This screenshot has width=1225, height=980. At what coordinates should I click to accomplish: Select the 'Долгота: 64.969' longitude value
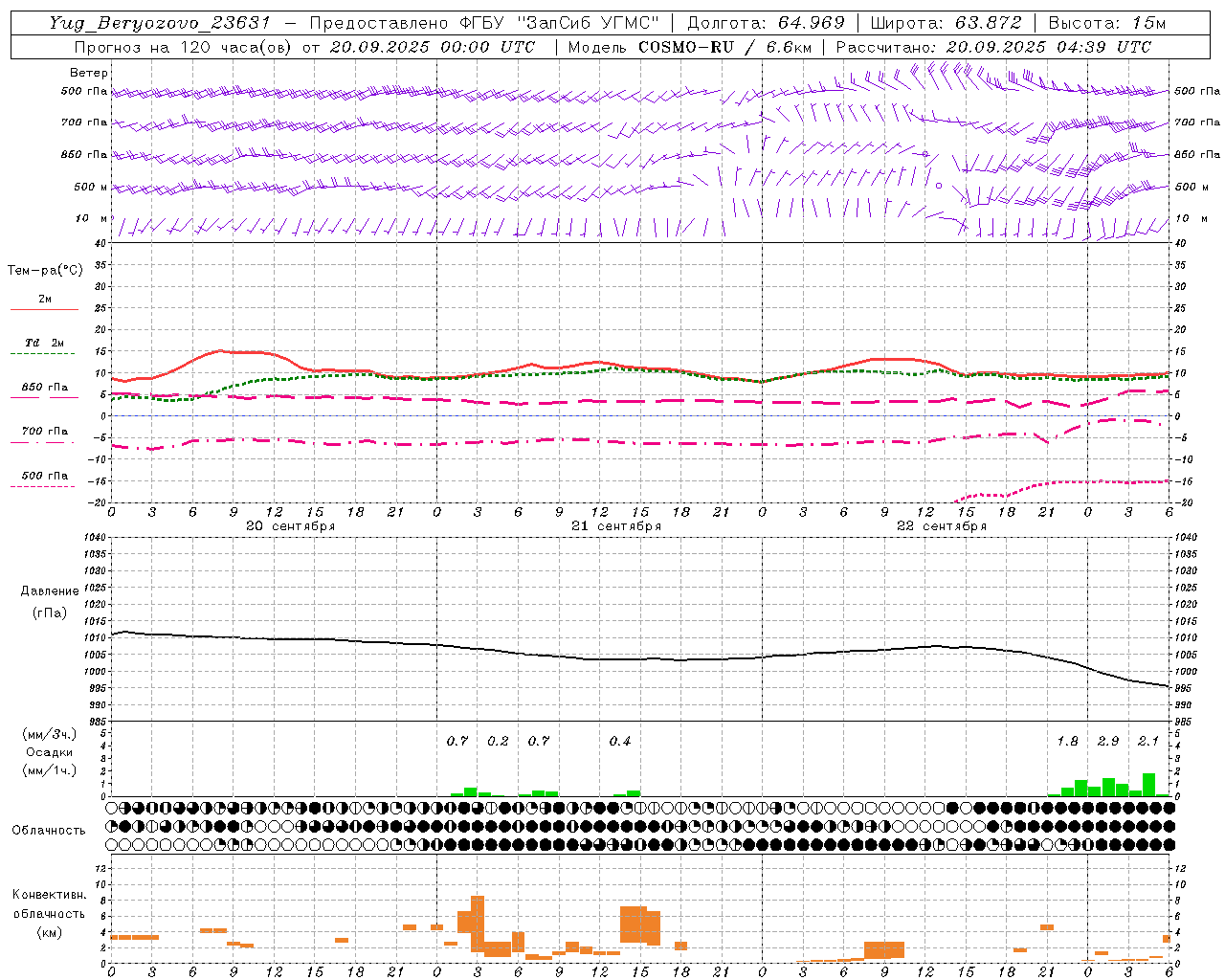coord(766,23)
